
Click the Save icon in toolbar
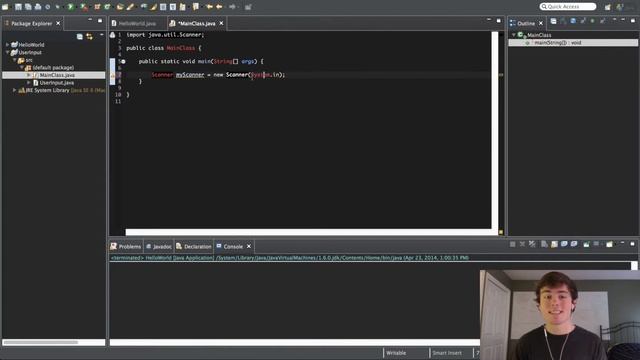click(18, 7)
